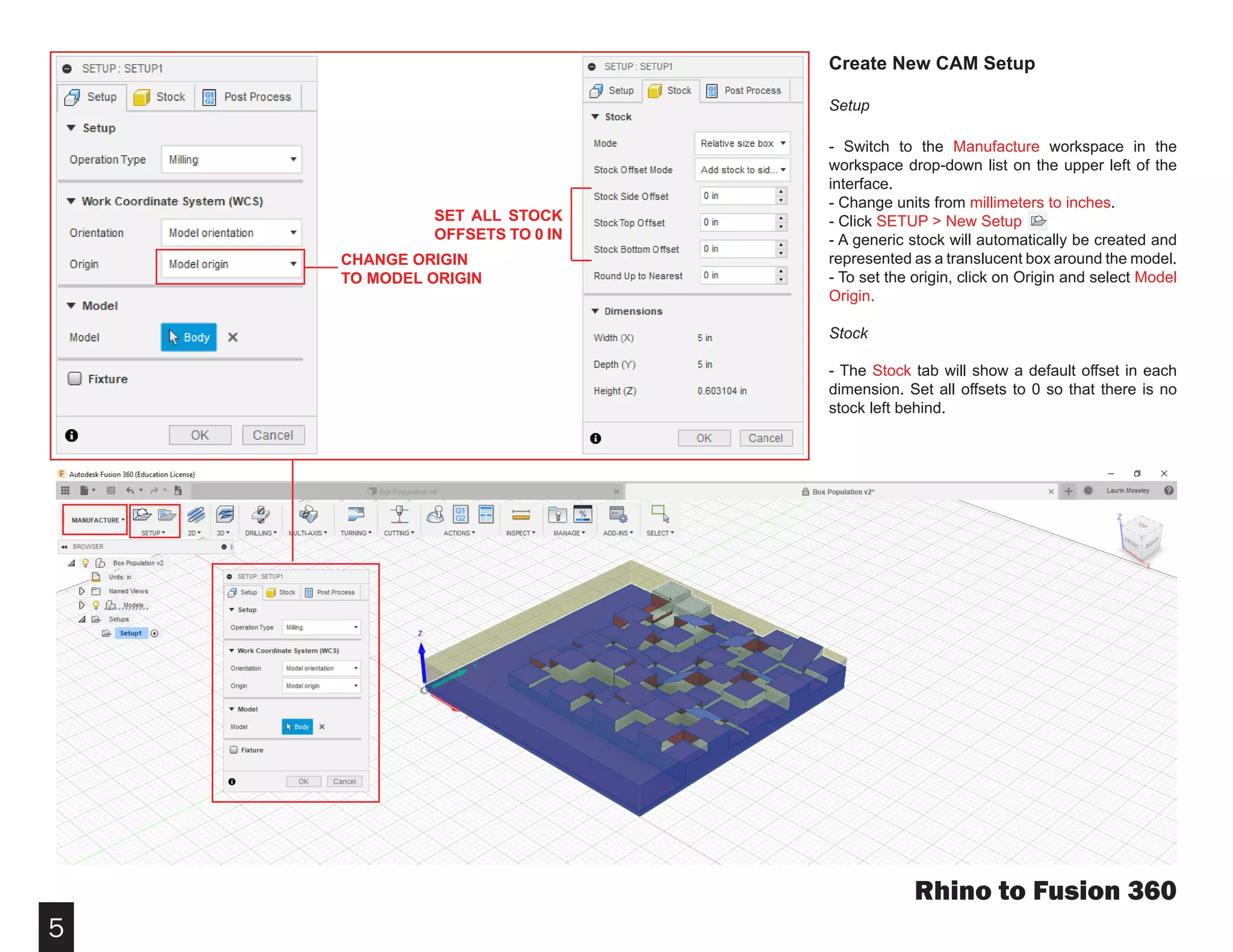1233x952 pixels.
Task: Open the Scripts and Add-Ins icon
Action: coord(618,515)
